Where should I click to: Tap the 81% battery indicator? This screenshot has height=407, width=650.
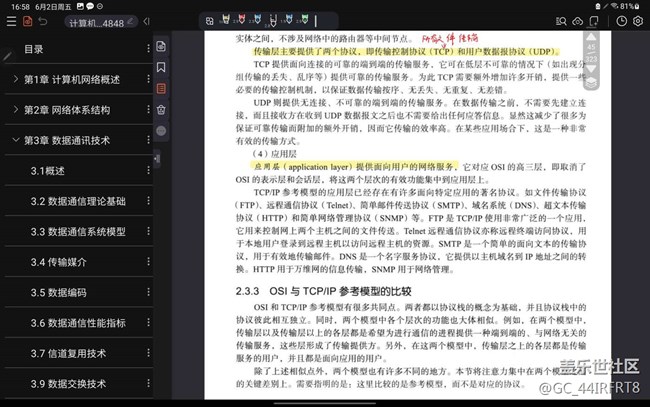(x=630, y=6)
